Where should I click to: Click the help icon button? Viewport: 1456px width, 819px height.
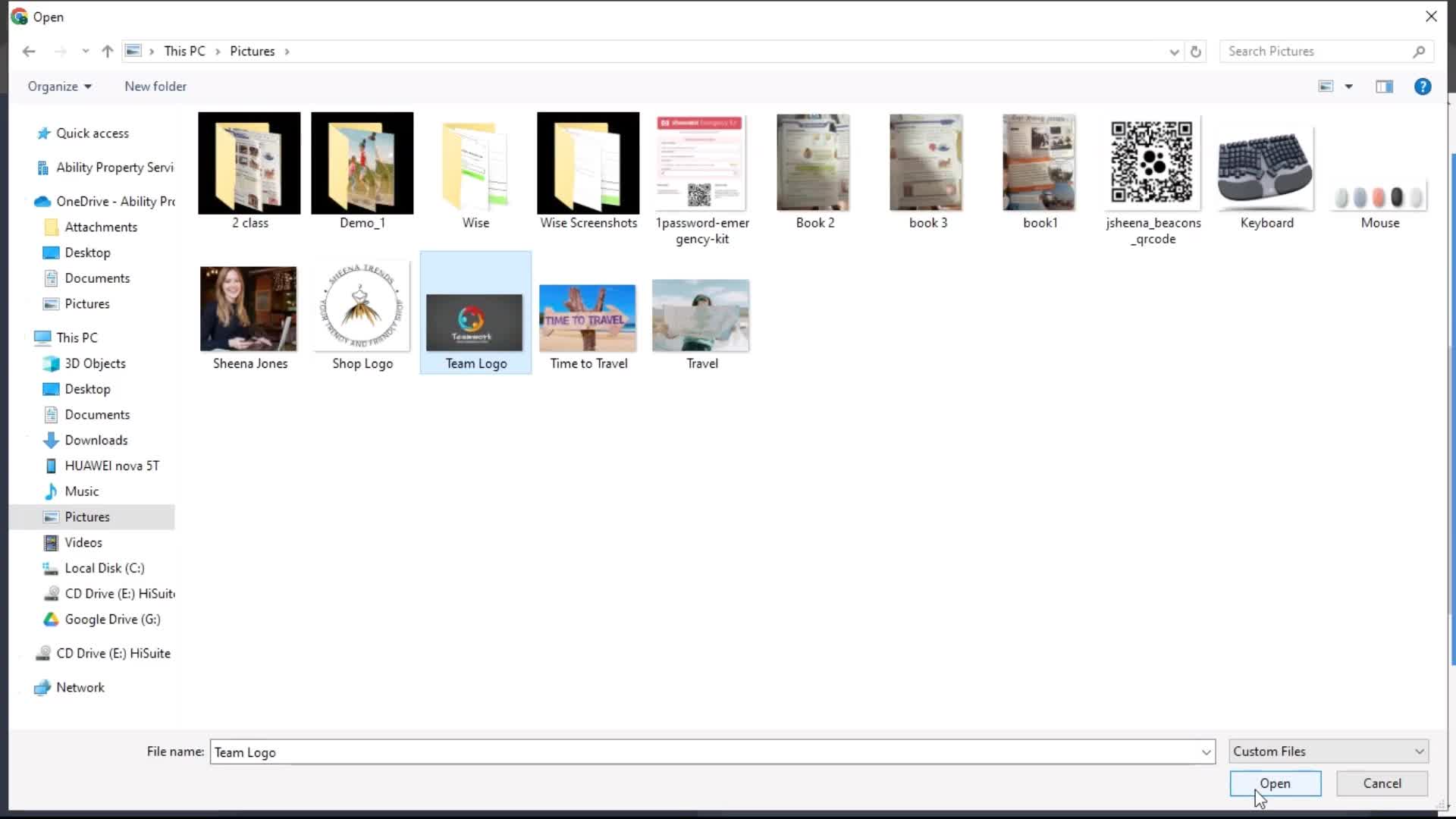click(1425, 86)
